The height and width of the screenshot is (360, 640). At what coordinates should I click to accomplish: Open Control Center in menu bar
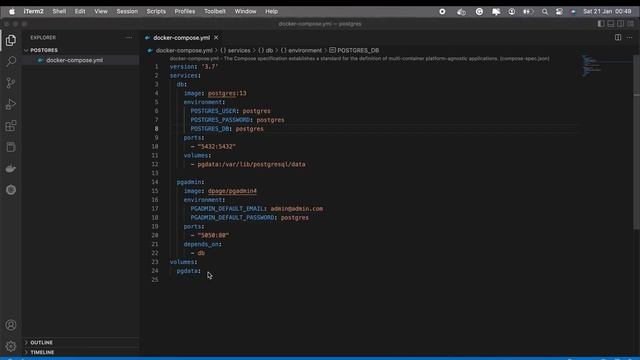559,11
